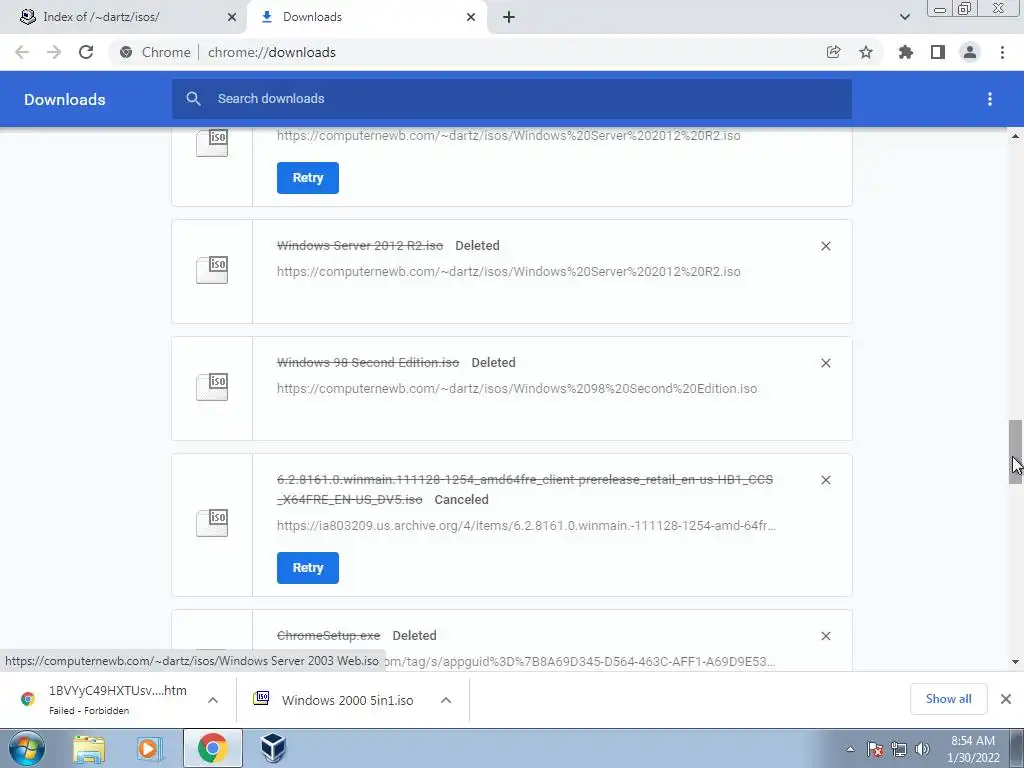Close the Downloads tab

471,17
